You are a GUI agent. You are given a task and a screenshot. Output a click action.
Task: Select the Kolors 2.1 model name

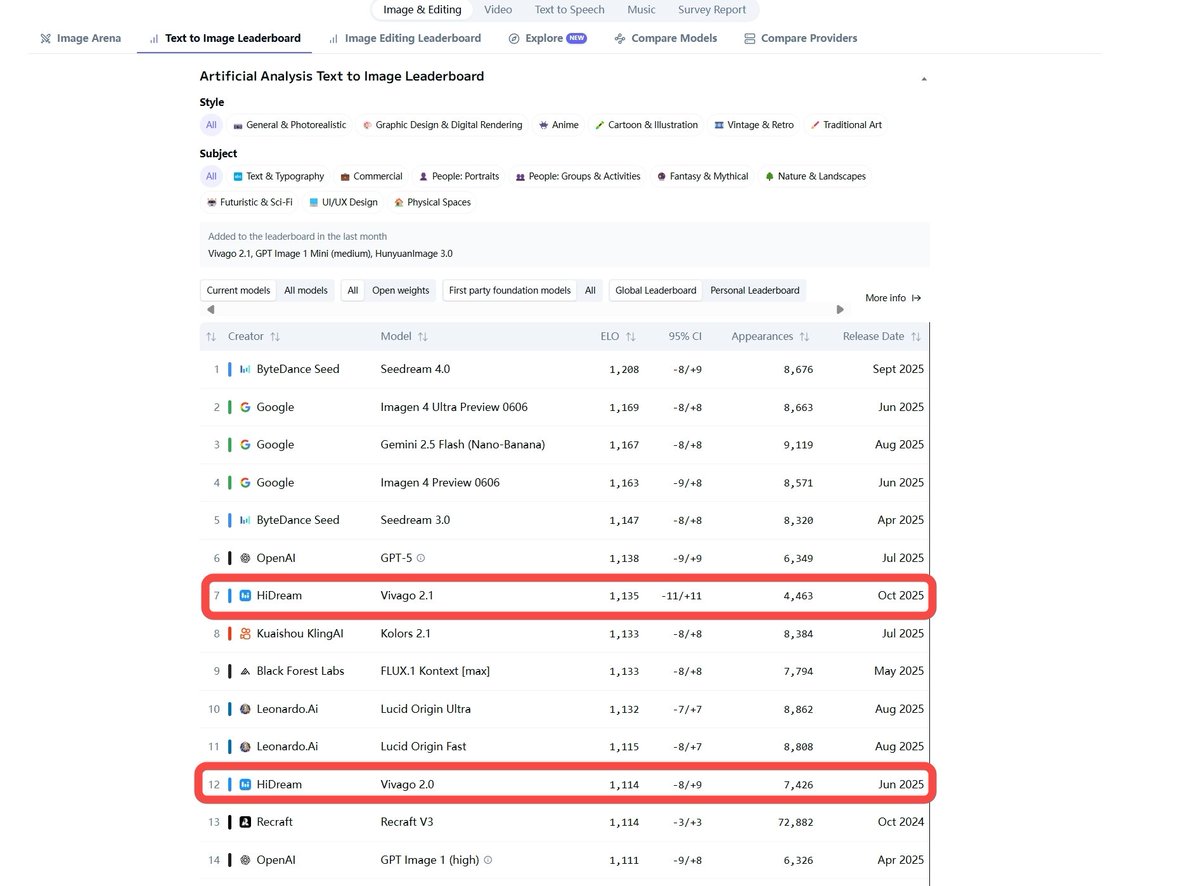pyautogui.click(x=405, y=633)
